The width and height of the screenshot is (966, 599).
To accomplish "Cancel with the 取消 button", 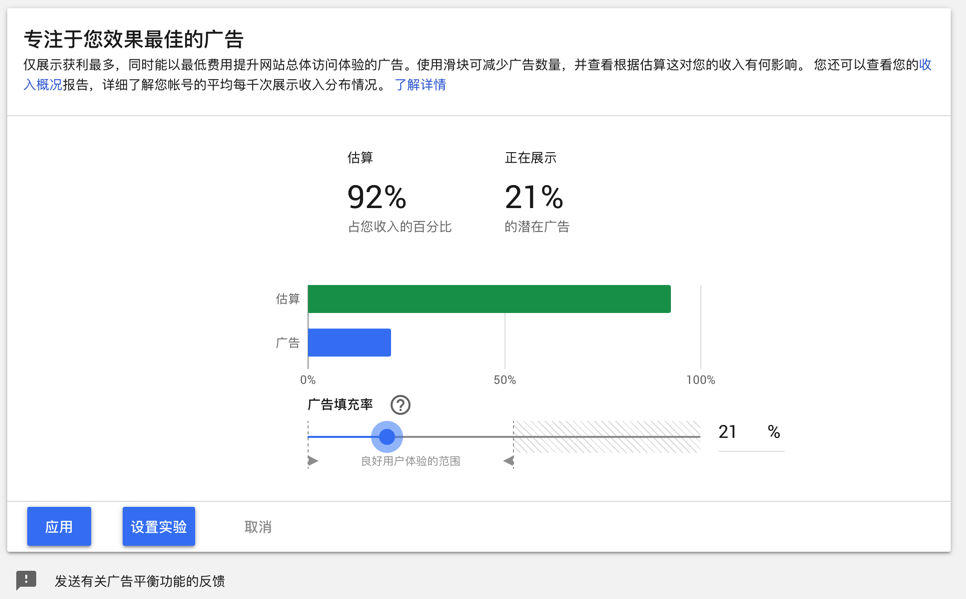I will pyautogui.click(x=258, y=527).
